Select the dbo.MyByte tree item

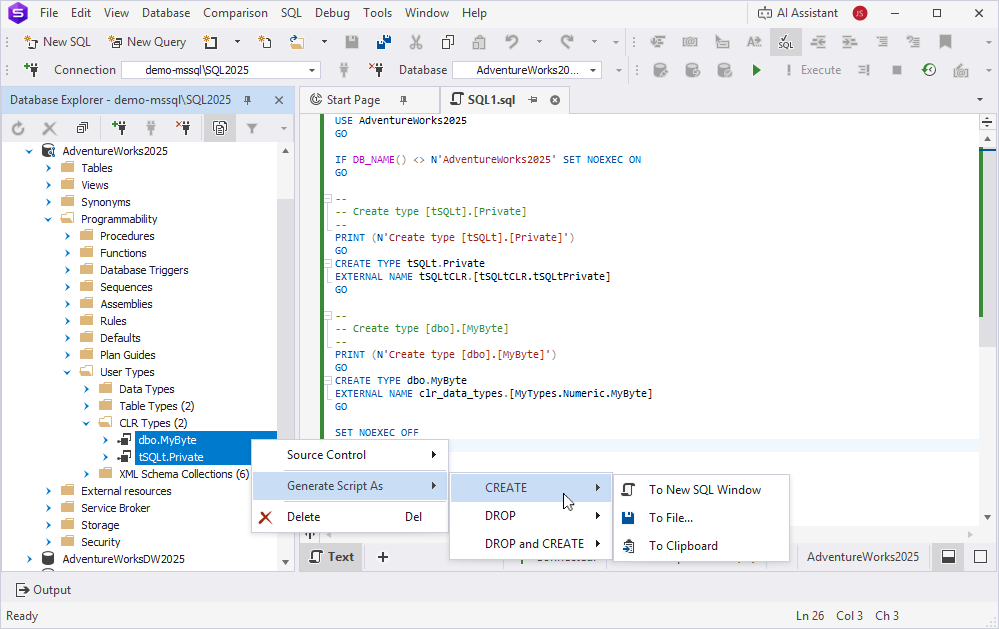pyautogui.click(x=168, y=440)
